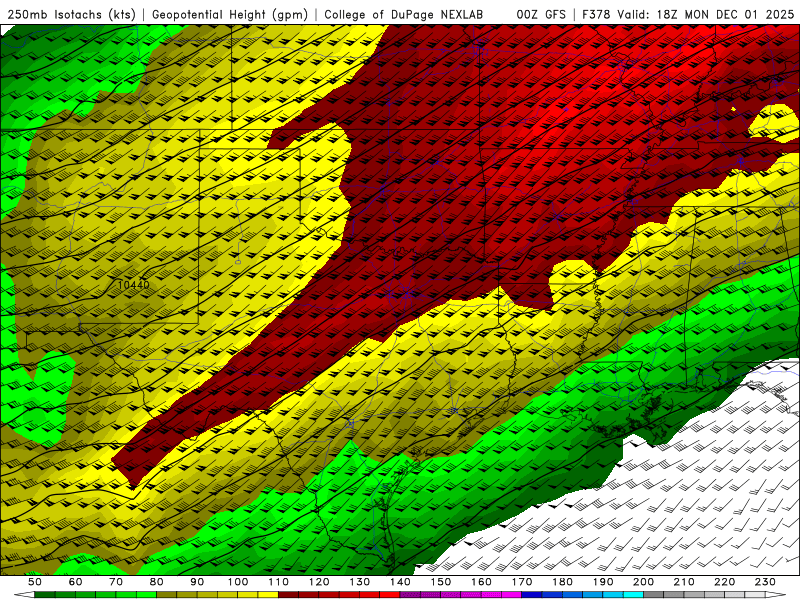The width and height of the screenshot is (800, 600).
Task: Click the 80 label on the color bar
Action: [x=157, y=582]
